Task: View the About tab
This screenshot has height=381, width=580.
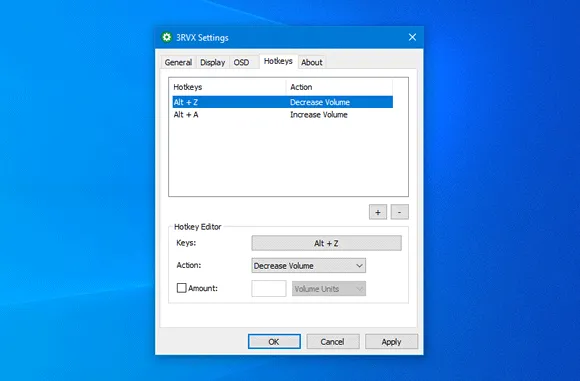Action: tap(311, 62)
